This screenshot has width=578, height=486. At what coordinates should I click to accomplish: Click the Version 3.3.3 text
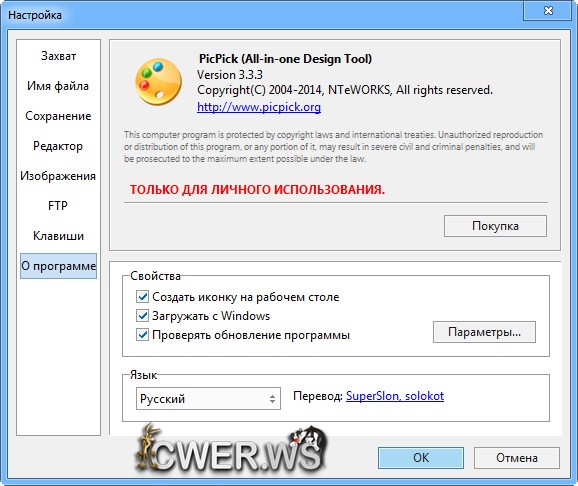pos(230,75)
